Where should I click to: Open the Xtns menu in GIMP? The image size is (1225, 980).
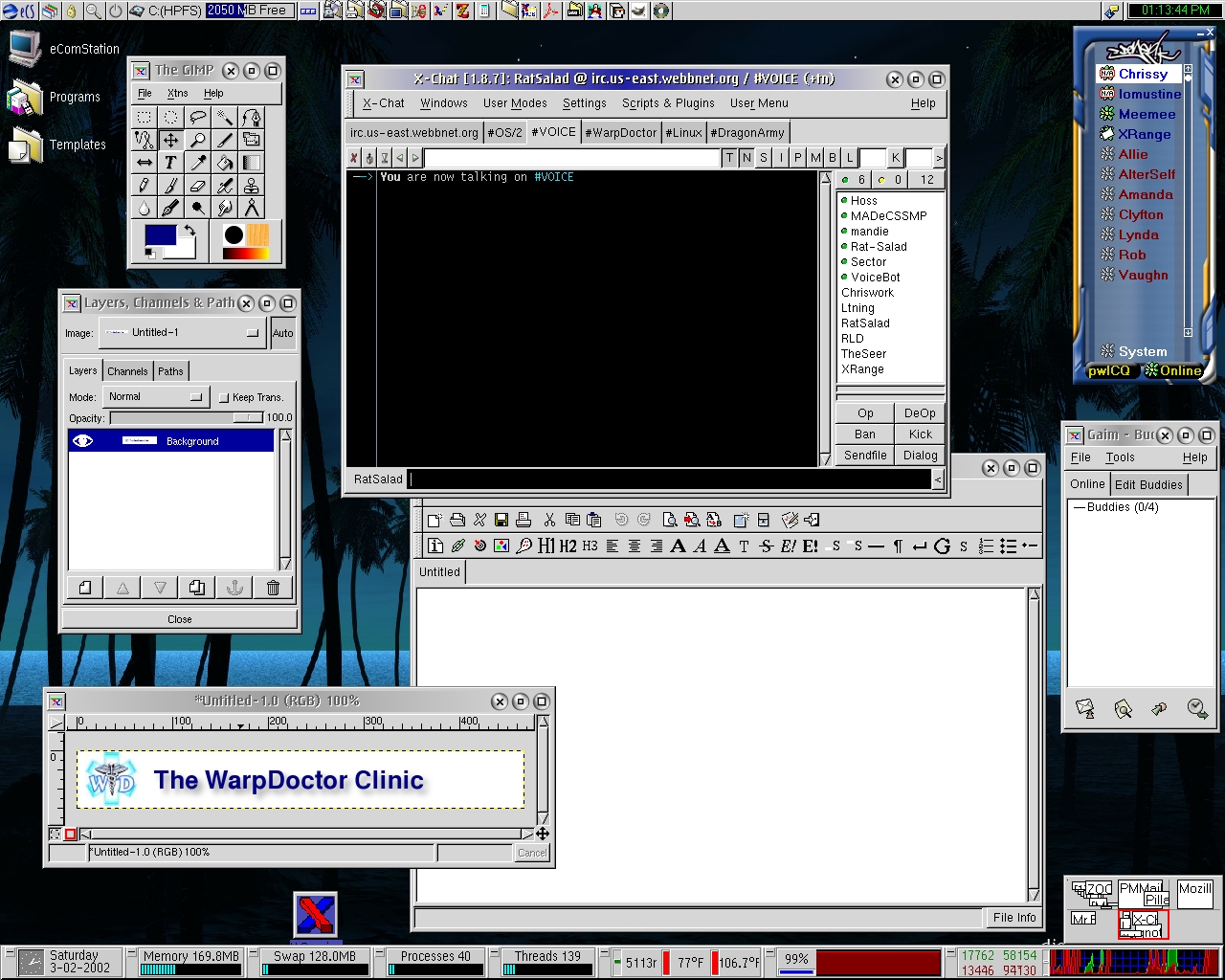coord(177,93)
